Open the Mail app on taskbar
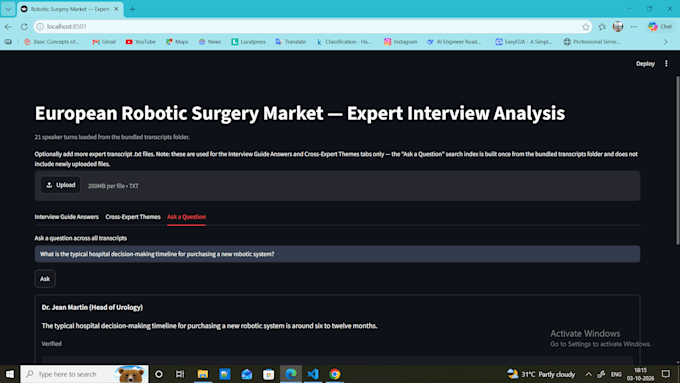 (247, 374)
